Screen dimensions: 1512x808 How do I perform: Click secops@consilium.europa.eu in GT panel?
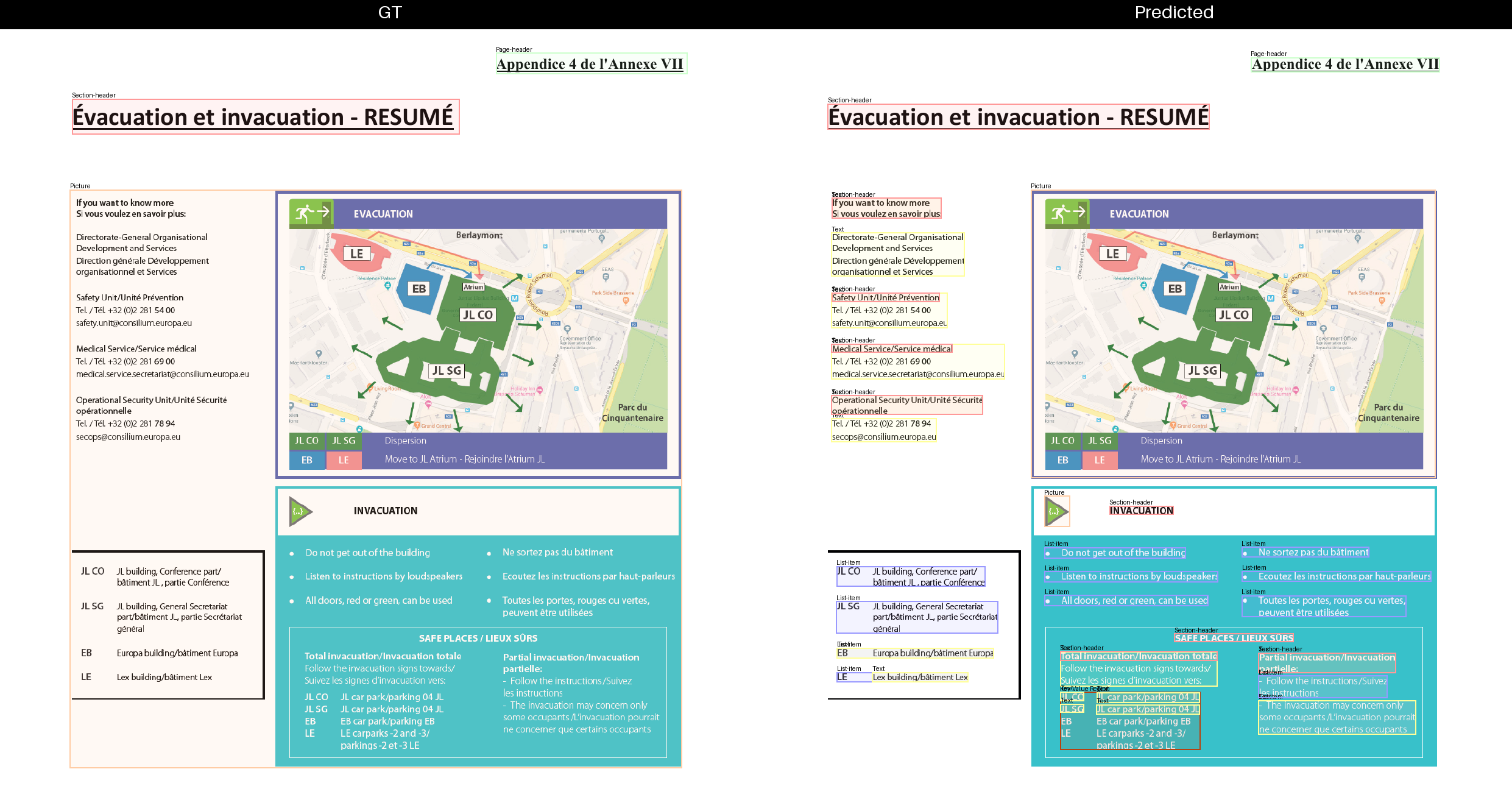(128, 437)
